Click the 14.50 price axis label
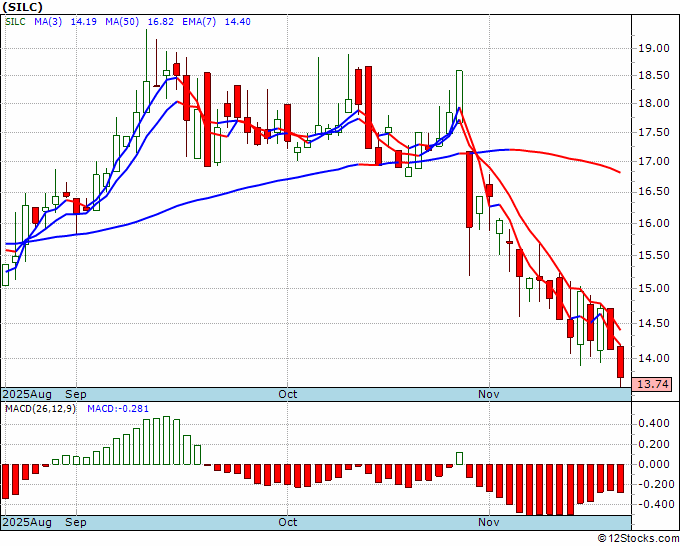 [654, 323]
